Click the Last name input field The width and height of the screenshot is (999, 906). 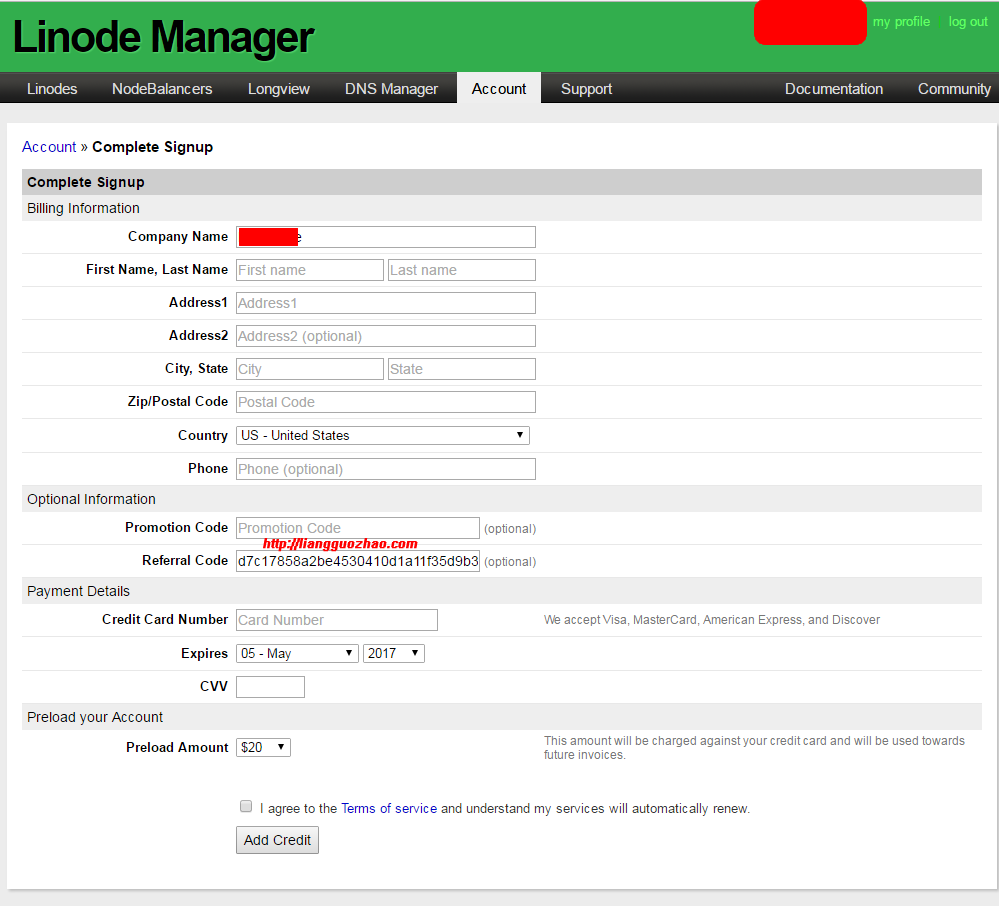[461, 270]
